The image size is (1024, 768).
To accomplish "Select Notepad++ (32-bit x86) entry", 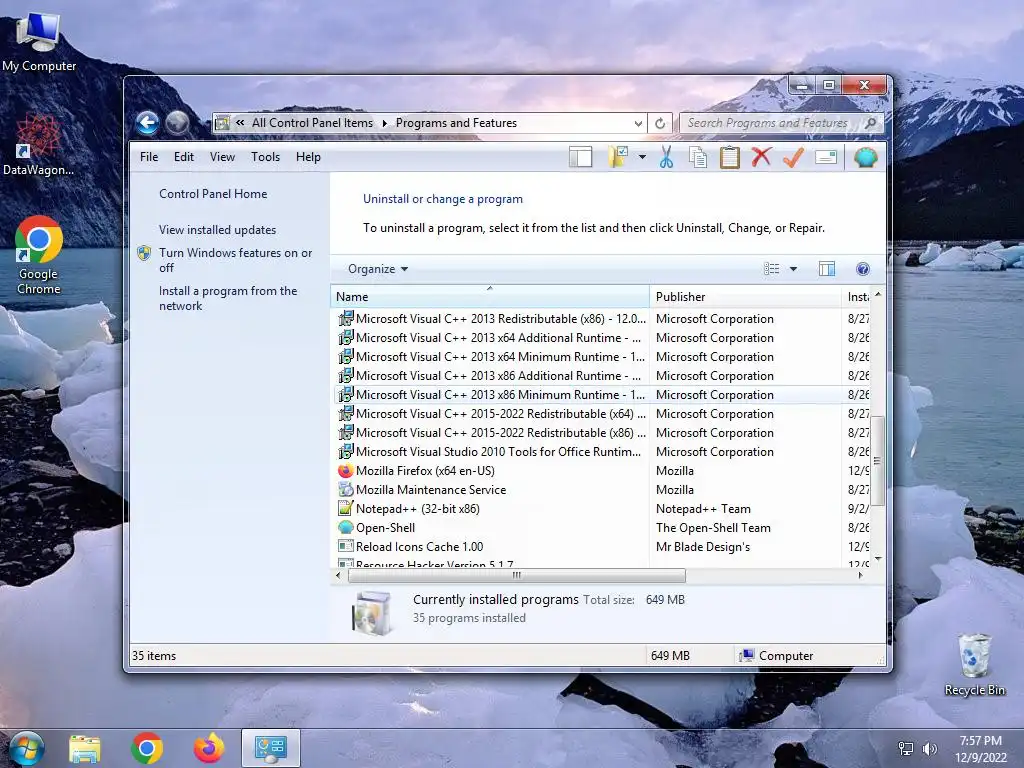I will tap(600, 509).
